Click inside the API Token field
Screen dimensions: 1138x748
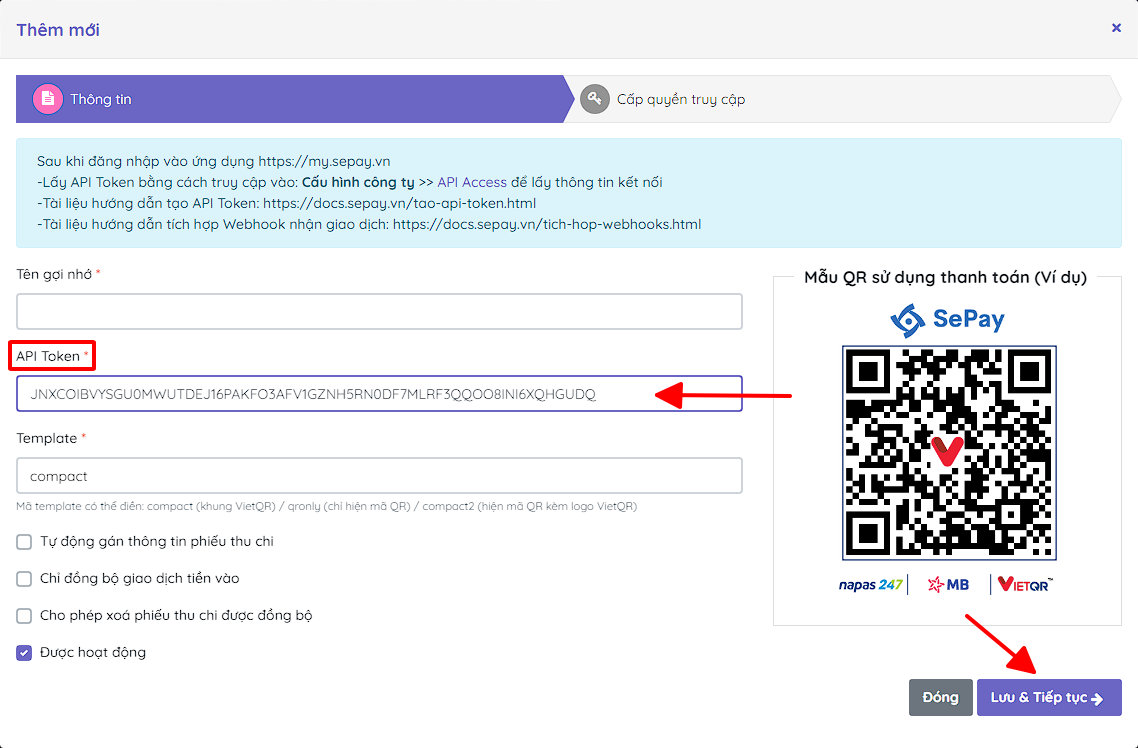[x=379, y=394]
